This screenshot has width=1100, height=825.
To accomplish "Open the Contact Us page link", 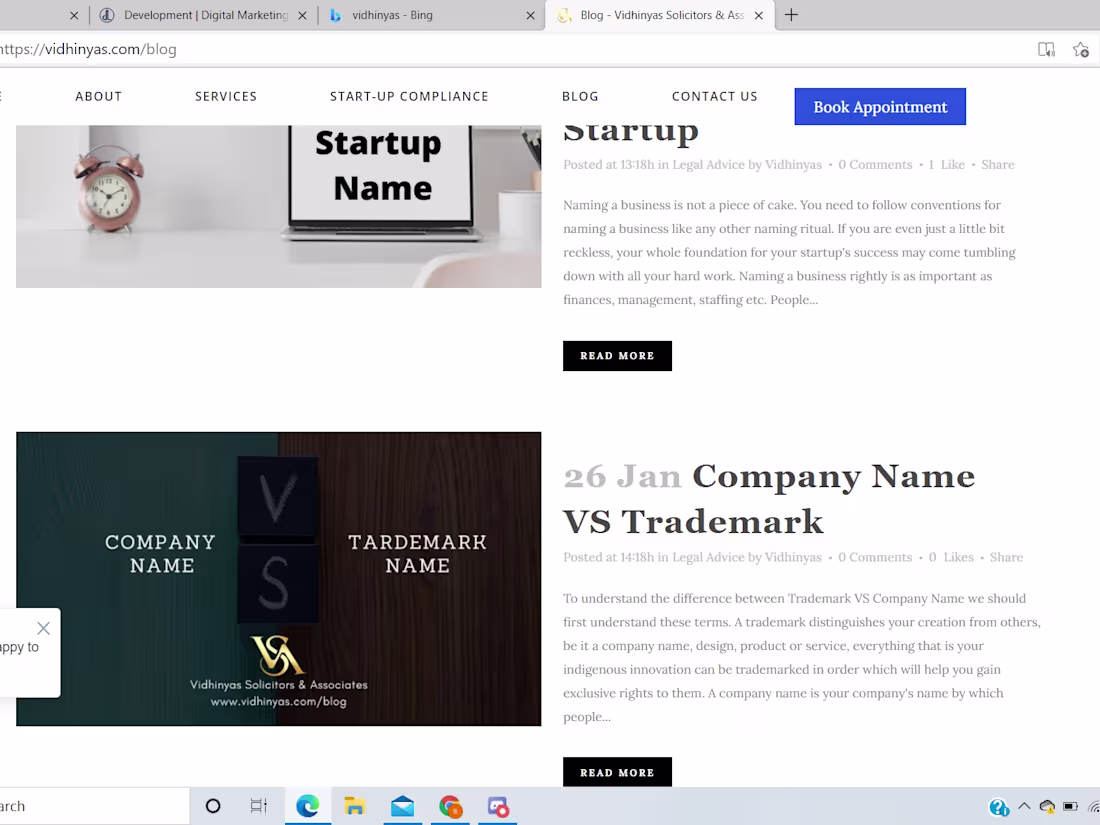I will [x=714, y=97].
